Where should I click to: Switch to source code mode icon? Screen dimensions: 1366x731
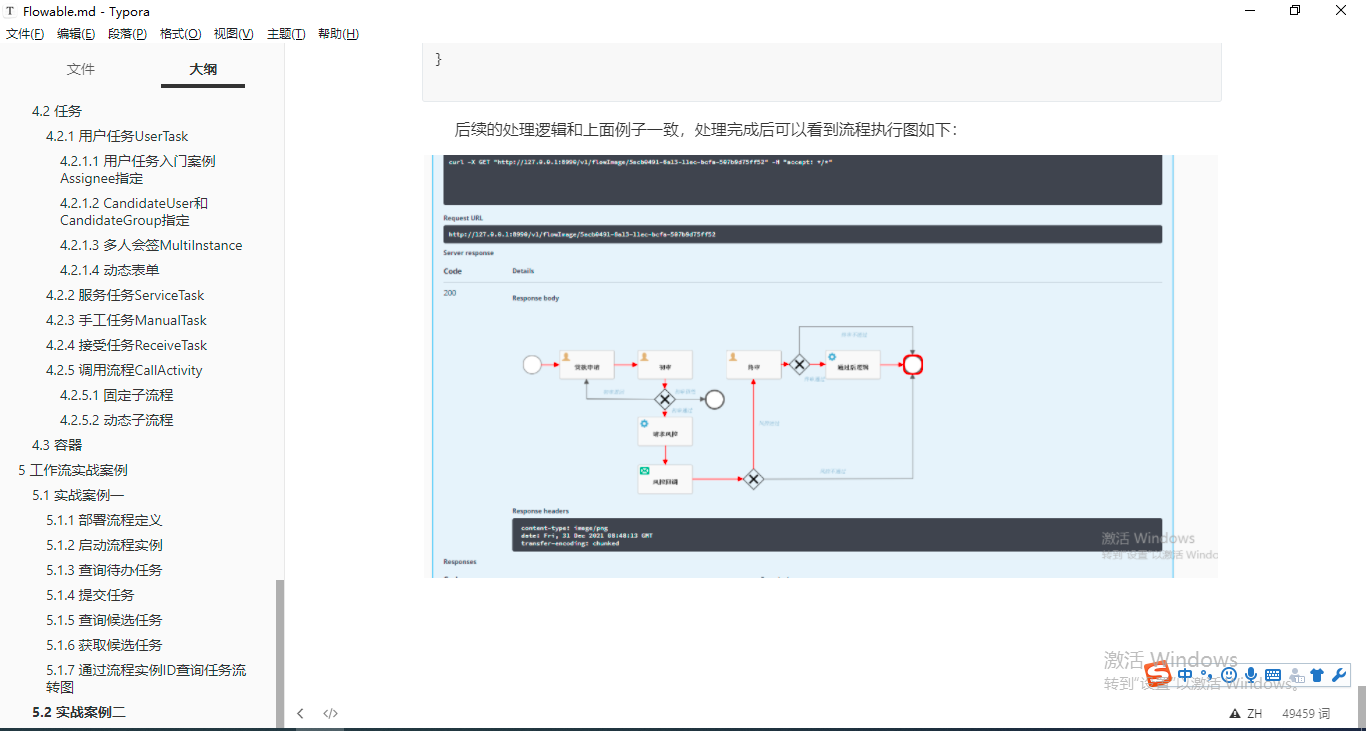point(331,713)
